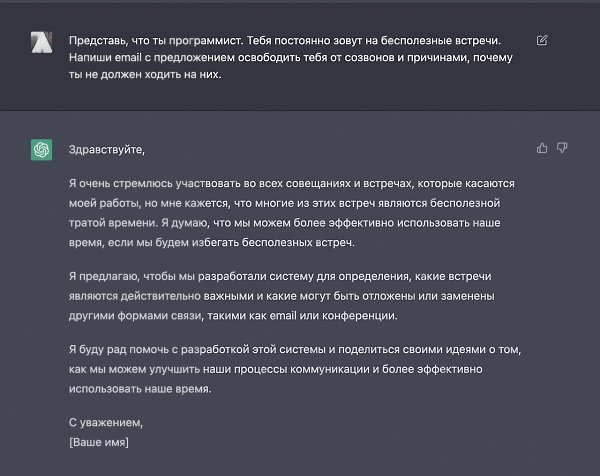This screenshot has height=476, width=600.
Task: Click the word "Напиши" in the prompt
Action: [89, 57]
